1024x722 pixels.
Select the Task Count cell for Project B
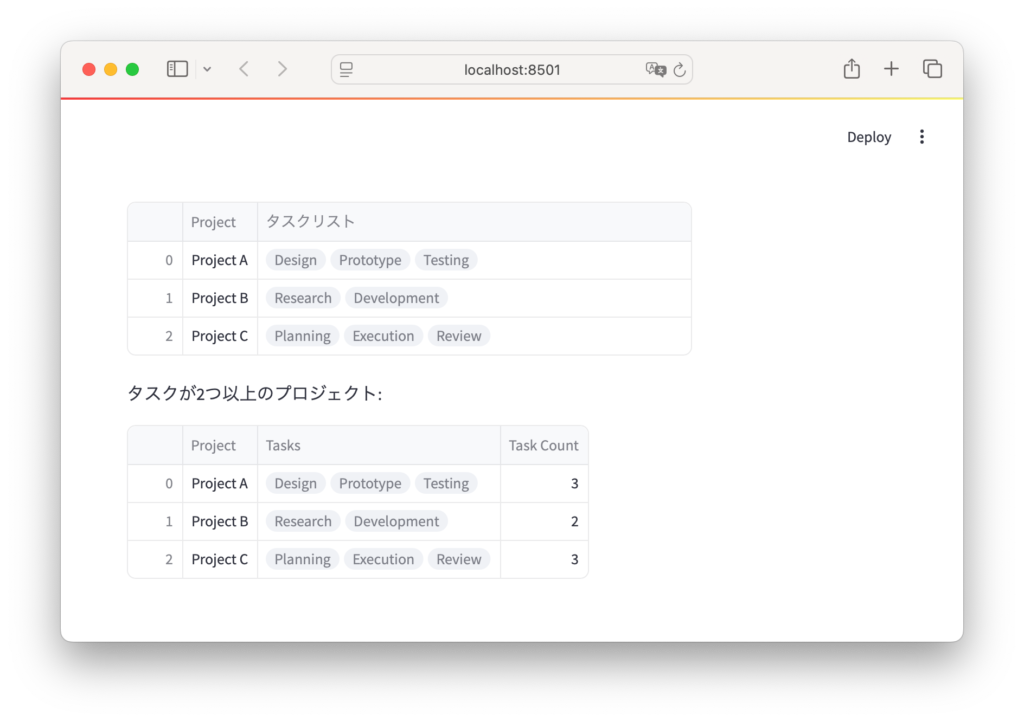(543, 521)
